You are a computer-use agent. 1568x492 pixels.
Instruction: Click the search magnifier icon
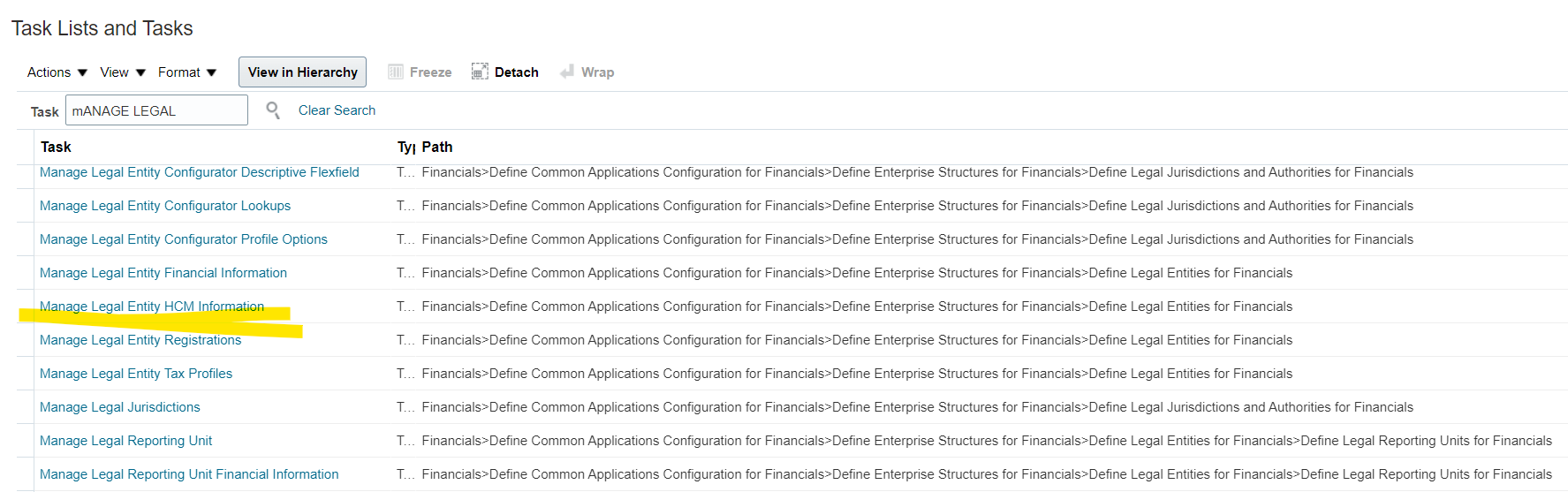pos(273,110)
